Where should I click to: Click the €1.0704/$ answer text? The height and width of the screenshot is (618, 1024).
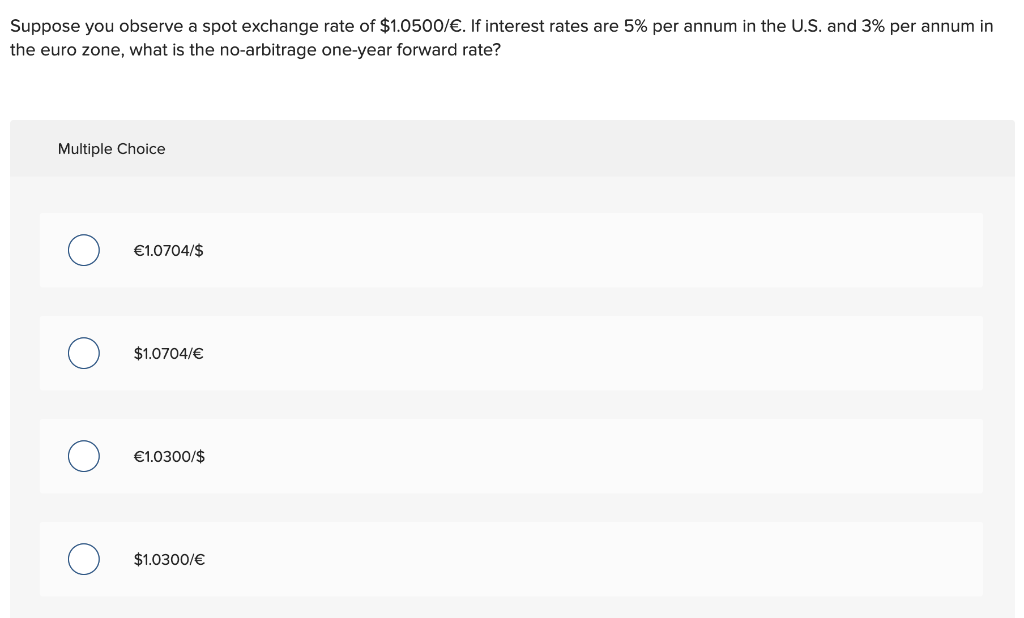tap(168, 250)
